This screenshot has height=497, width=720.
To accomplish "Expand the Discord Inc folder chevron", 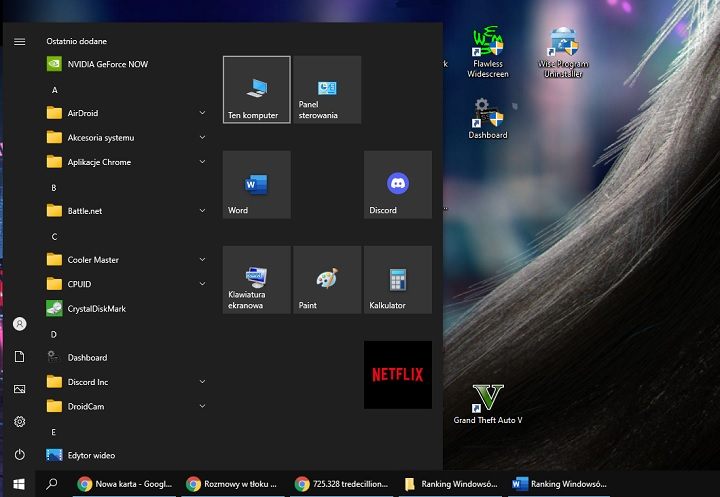I will pyautogui.click(x=202, y=381).
